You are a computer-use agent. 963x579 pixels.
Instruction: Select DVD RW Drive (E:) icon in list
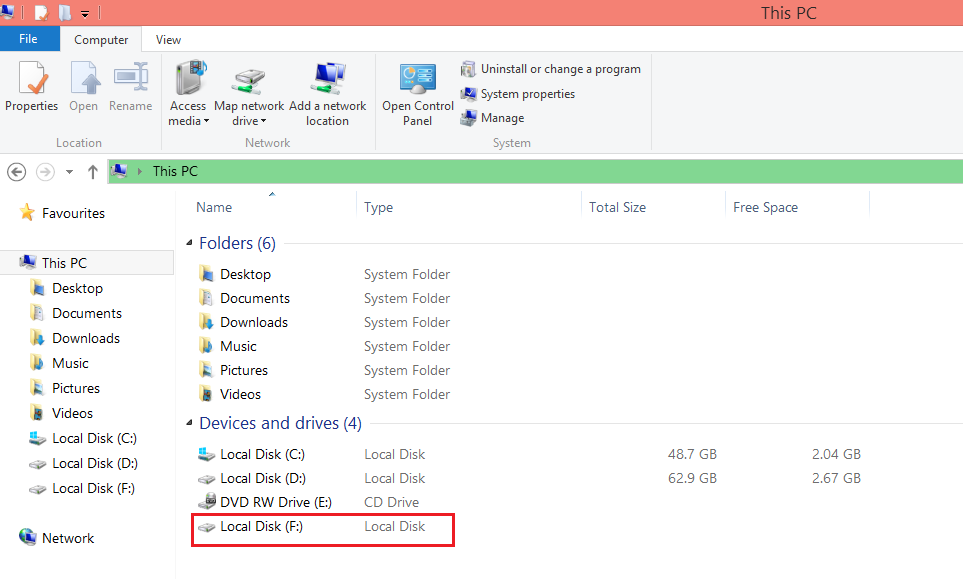pos(208,502)
